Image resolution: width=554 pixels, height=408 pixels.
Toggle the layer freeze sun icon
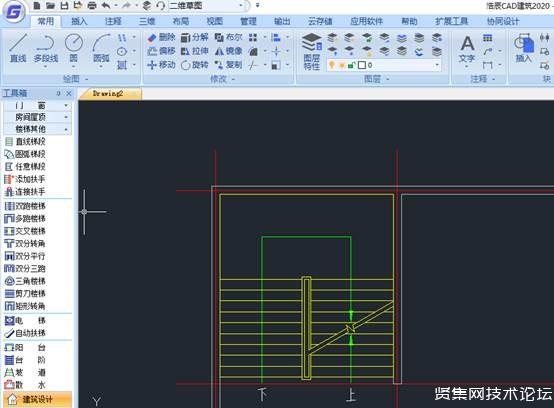(341, 65)
